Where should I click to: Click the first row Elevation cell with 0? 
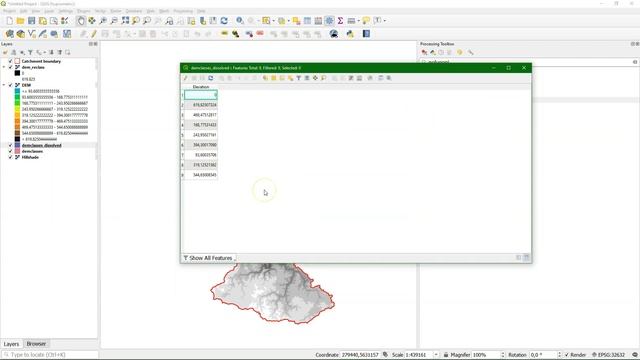pyautogui.click(x=201, y=95)
